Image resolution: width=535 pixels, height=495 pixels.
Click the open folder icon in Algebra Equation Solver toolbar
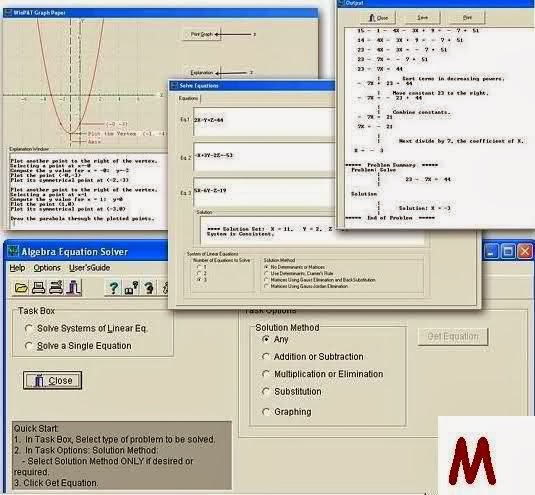[x=21, y=288]
